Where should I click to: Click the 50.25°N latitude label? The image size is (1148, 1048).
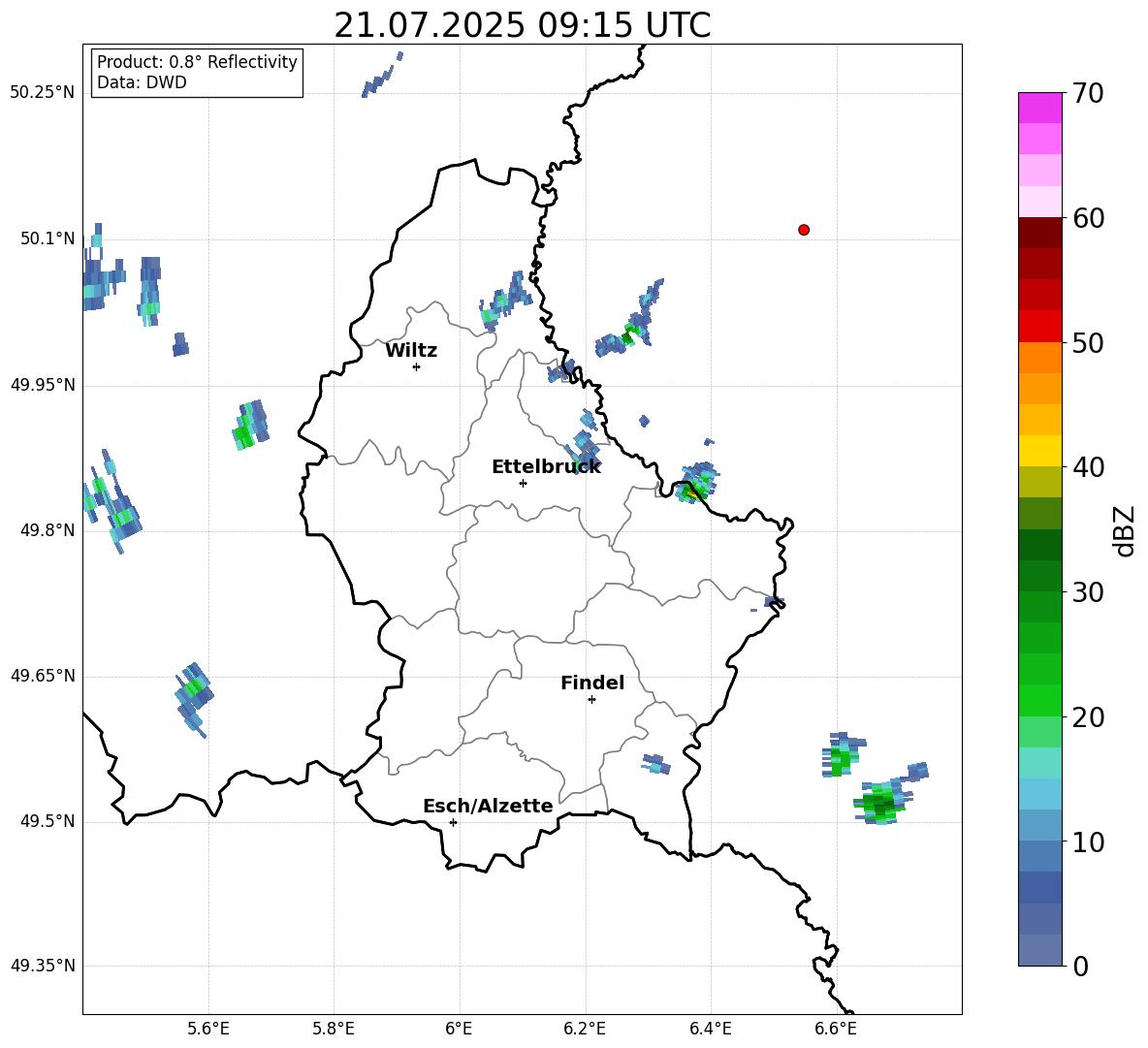(x=43, y=92)
